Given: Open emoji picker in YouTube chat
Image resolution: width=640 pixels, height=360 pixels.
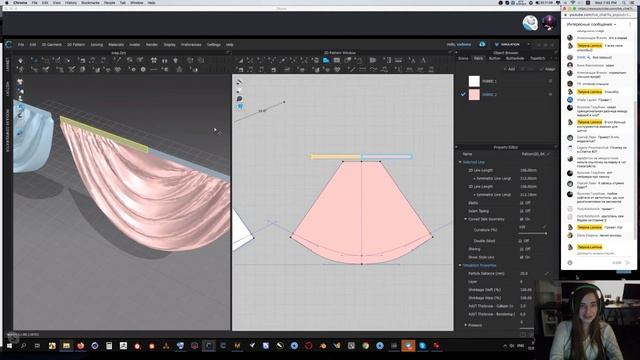Looking at the screenshot, I should (570, 262).
